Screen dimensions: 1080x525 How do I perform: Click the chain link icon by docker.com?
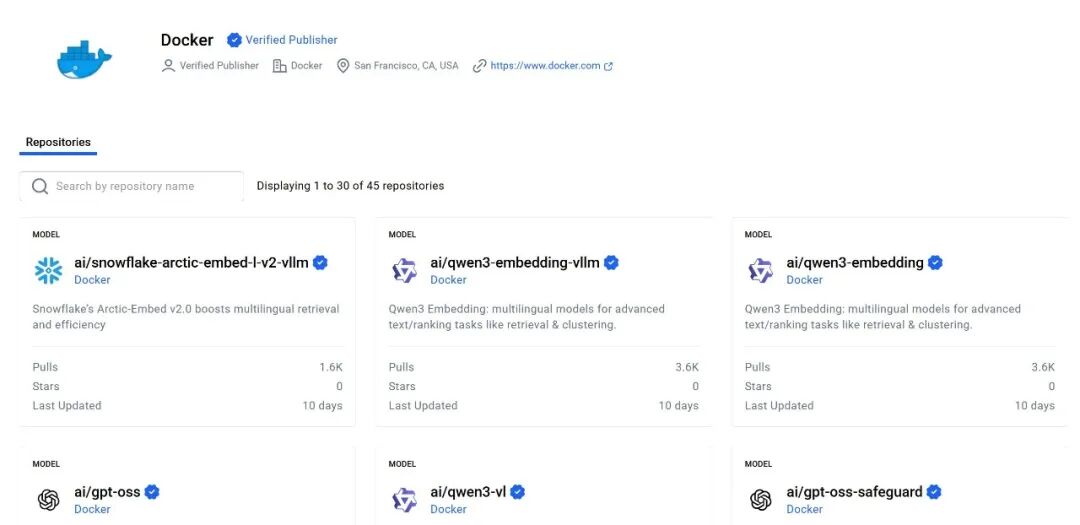(x=479, y=66)
